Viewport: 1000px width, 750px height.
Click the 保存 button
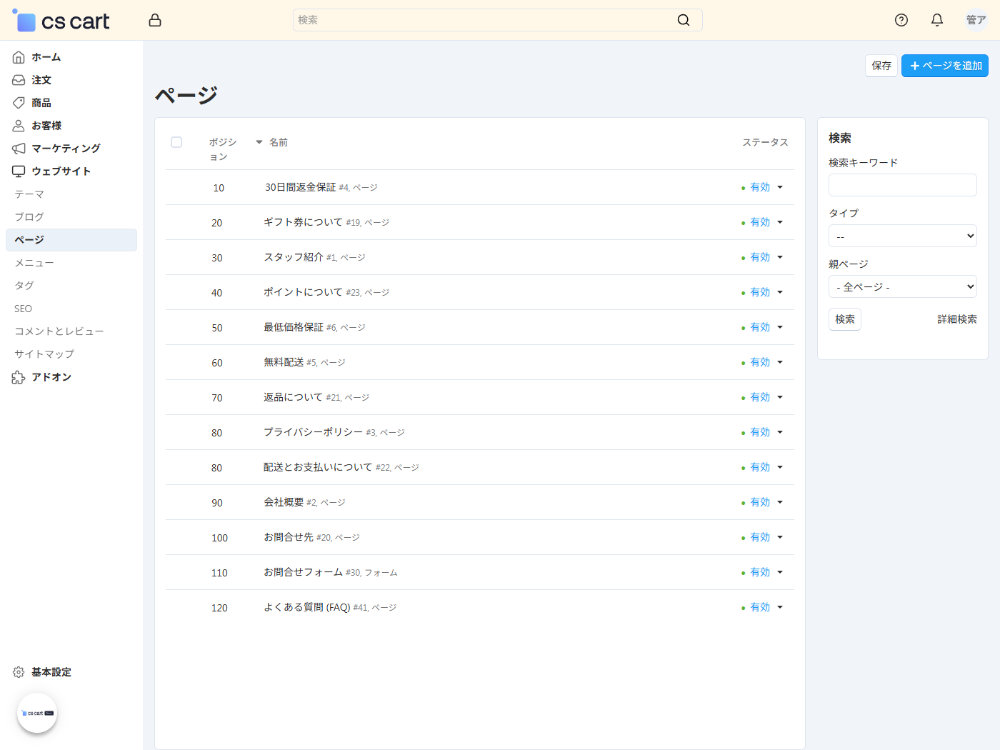click(881, 65)
